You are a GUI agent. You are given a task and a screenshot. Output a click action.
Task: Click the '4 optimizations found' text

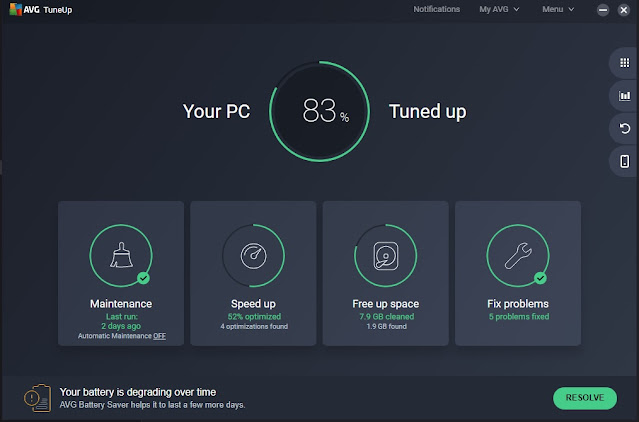(254, 326)
